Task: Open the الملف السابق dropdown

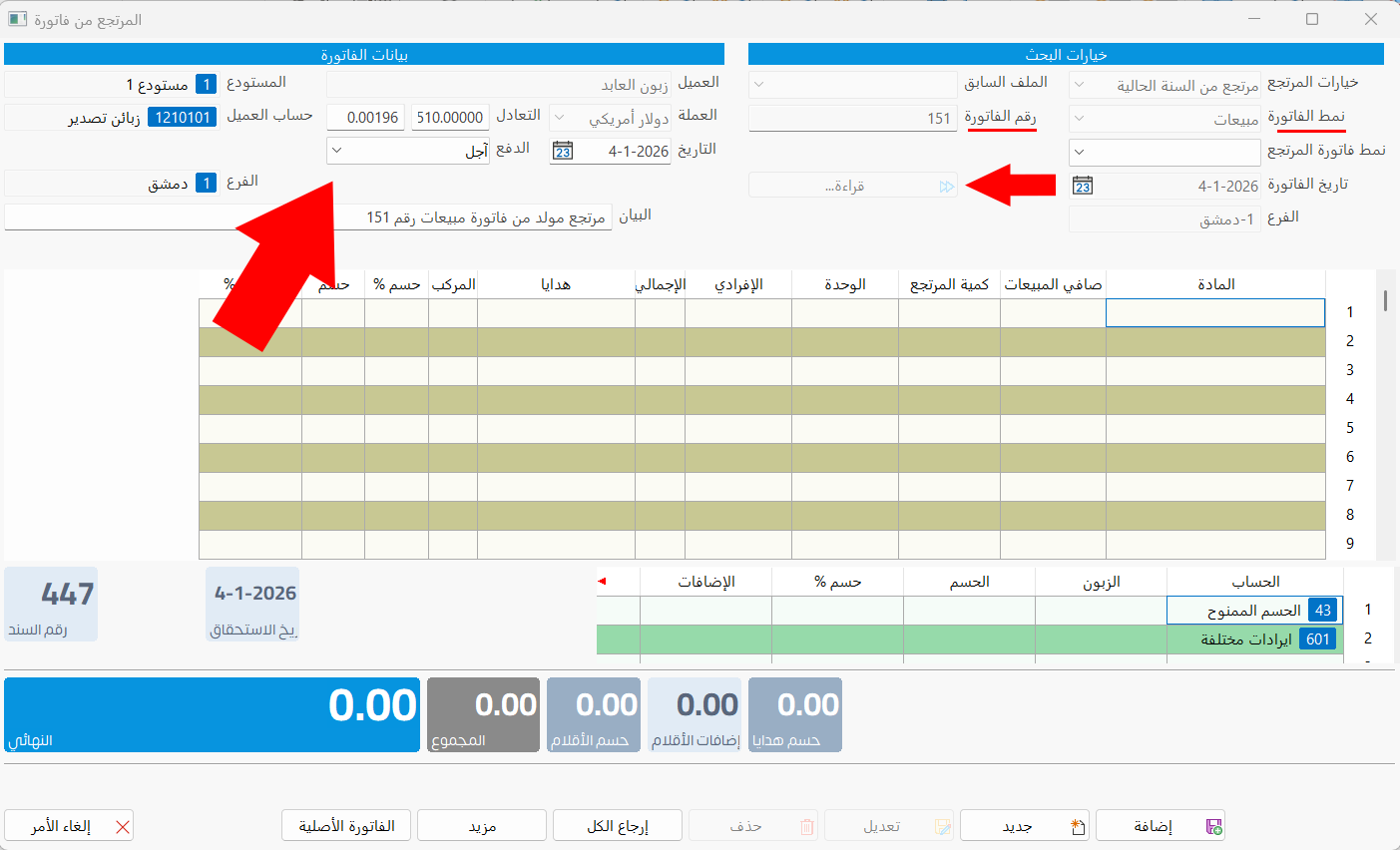Action: 852,83
